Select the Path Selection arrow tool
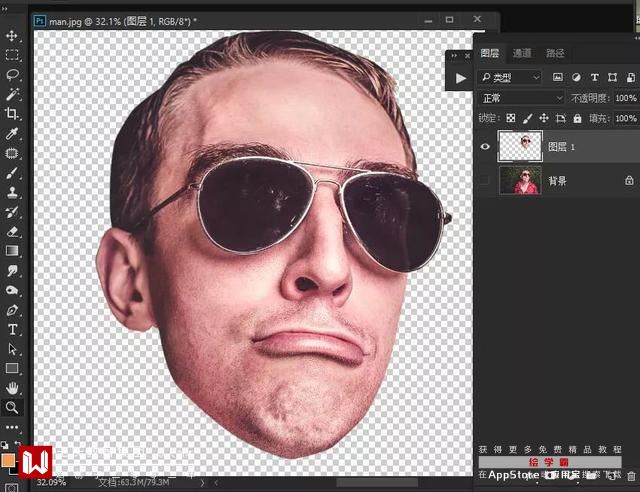 click(x=11, y=349)
